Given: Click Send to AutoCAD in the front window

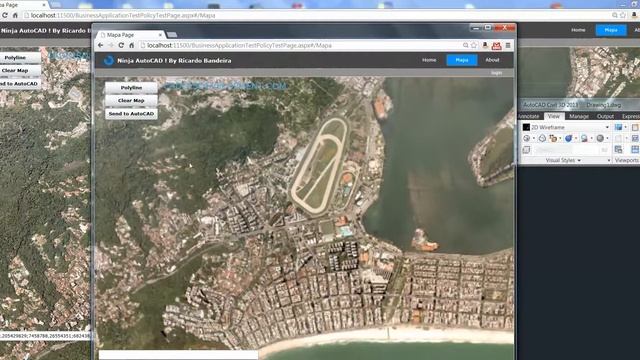Looking at the screenshot, I should [131, 113].
